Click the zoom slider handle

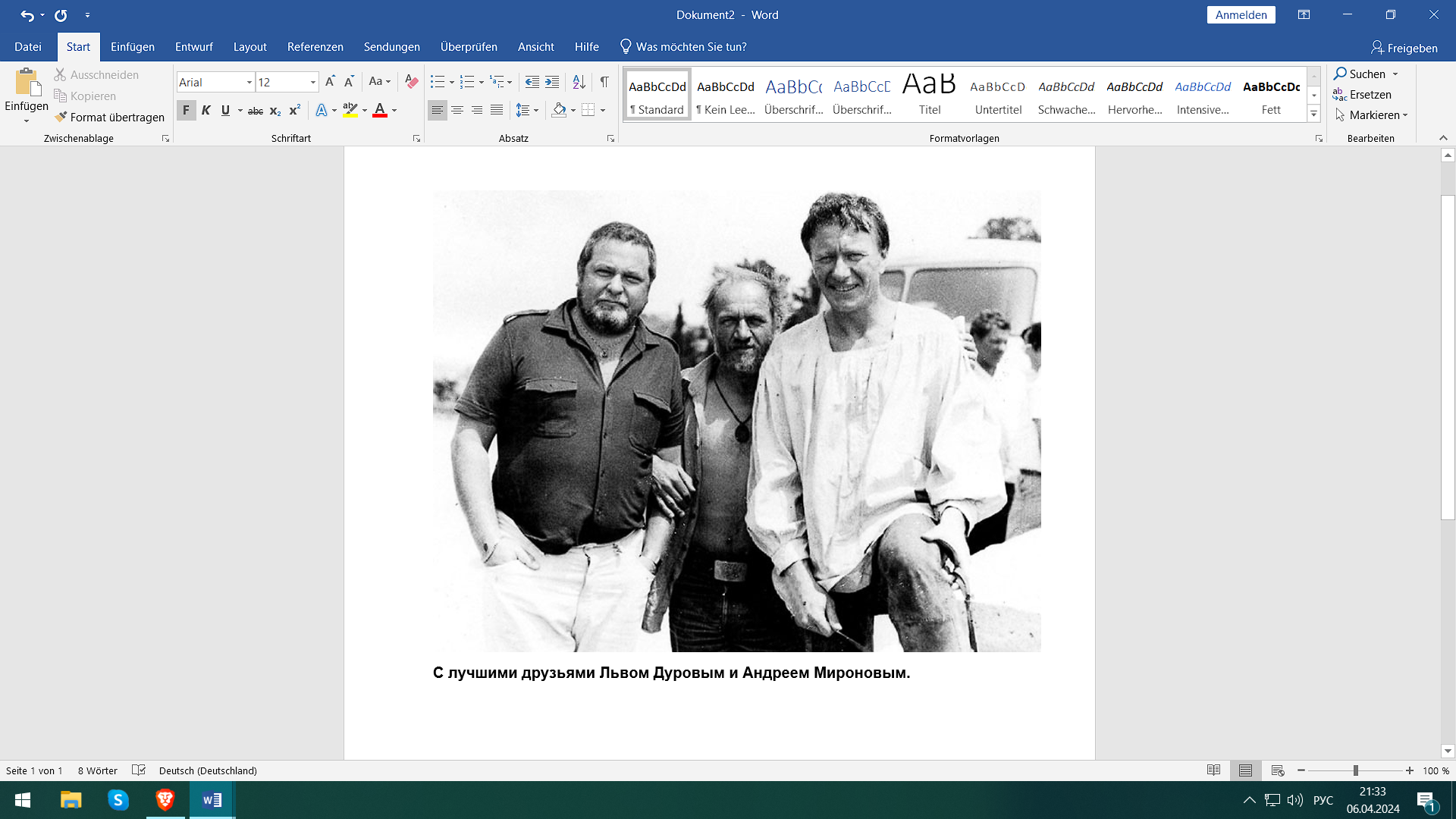pos(1355,770)
